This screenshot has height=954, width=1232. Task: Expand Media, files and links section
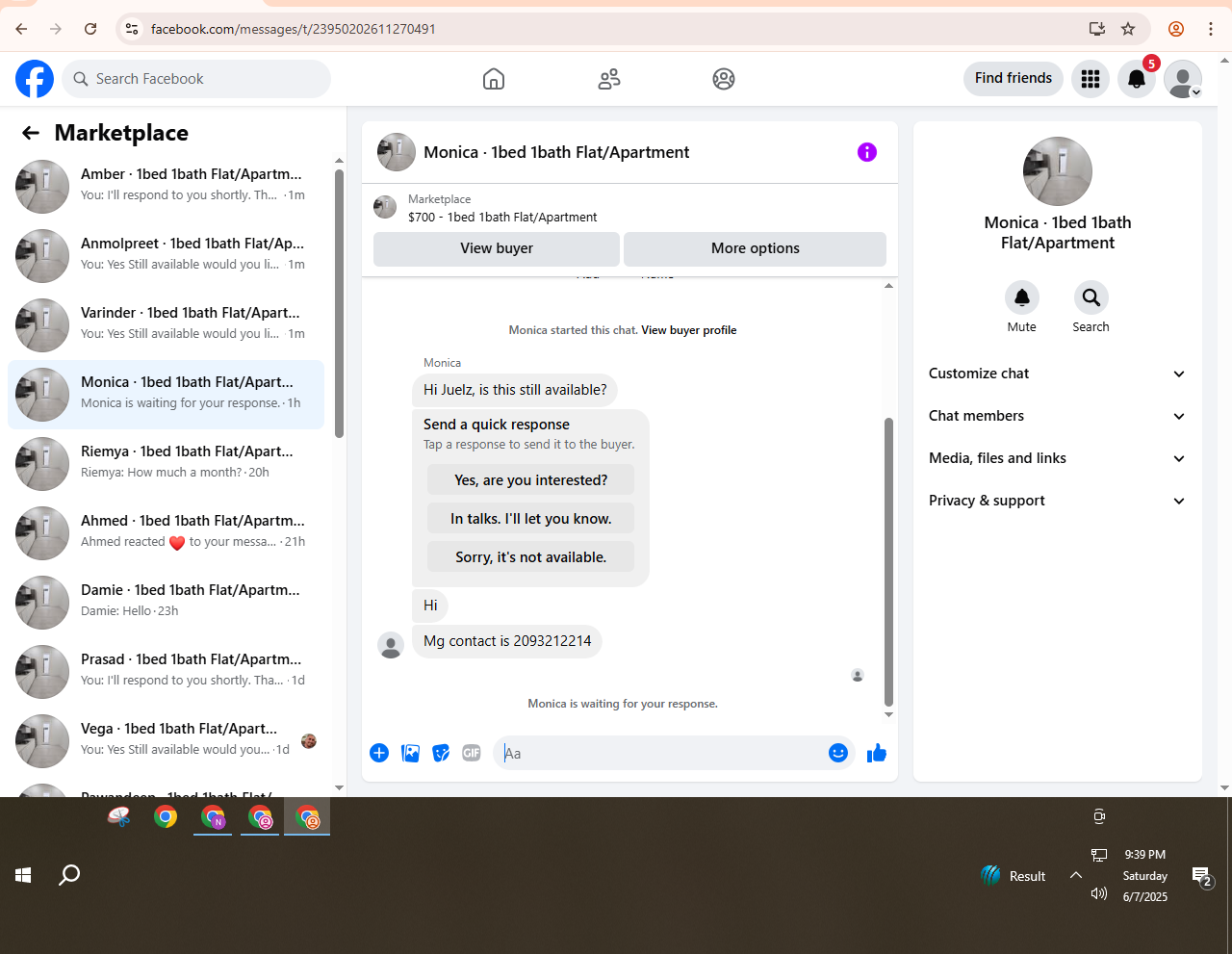[1057, 458]
